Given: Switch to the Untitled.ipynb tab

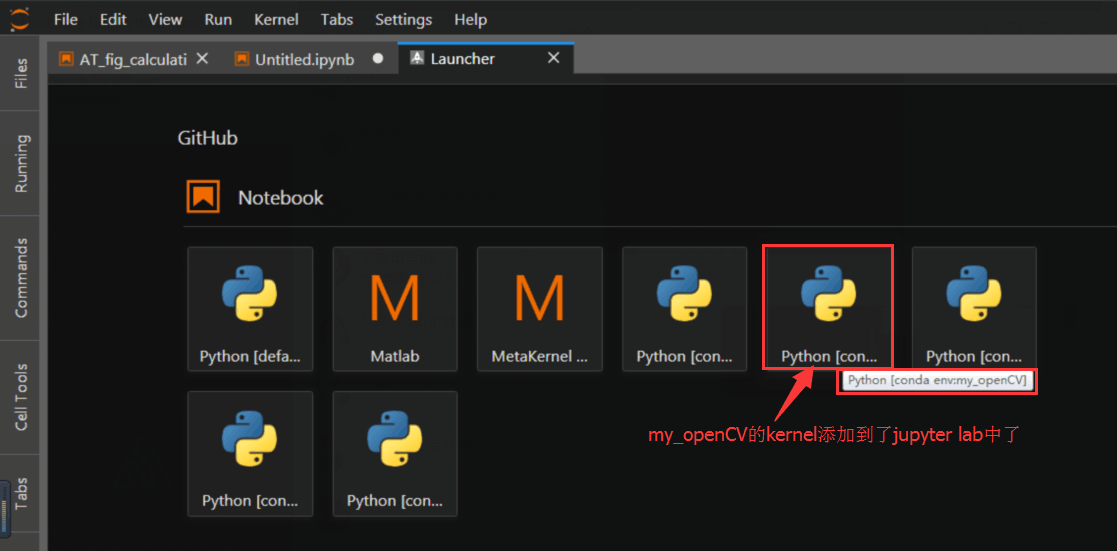Looking at the screenshot, I should 305,59.
